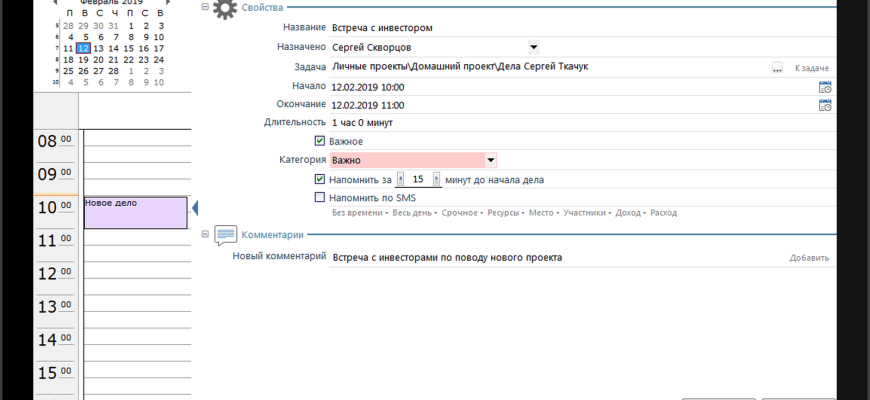This screenshot has height=400, width=870.
Task: Click the ellipsis browse button for Задача
Action: 777,68
